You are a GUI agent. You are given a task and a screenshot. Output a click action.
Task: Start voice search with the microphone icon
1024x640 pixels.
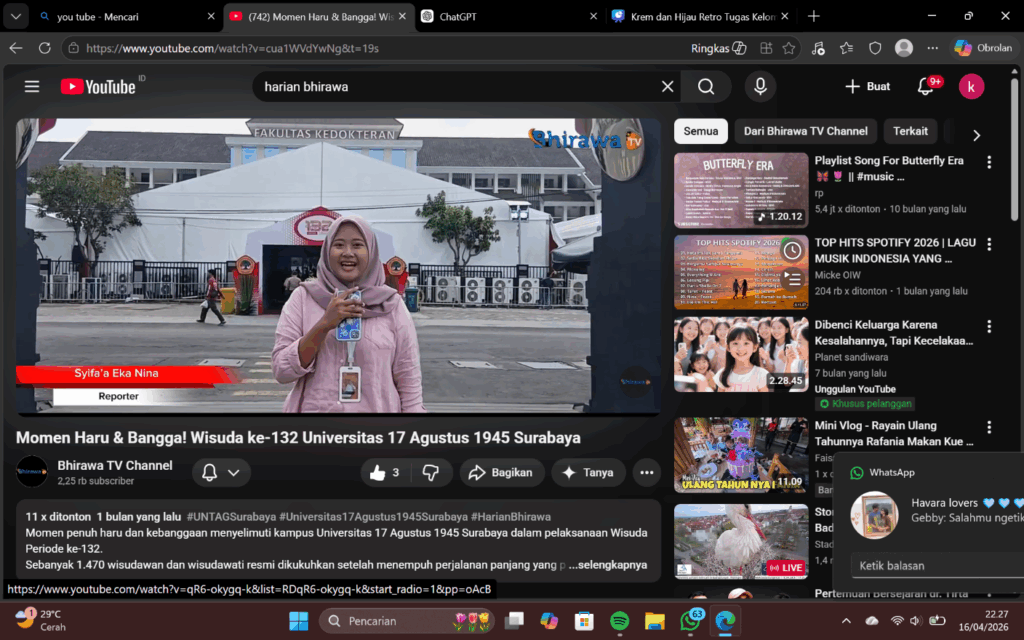coord(760,87)
